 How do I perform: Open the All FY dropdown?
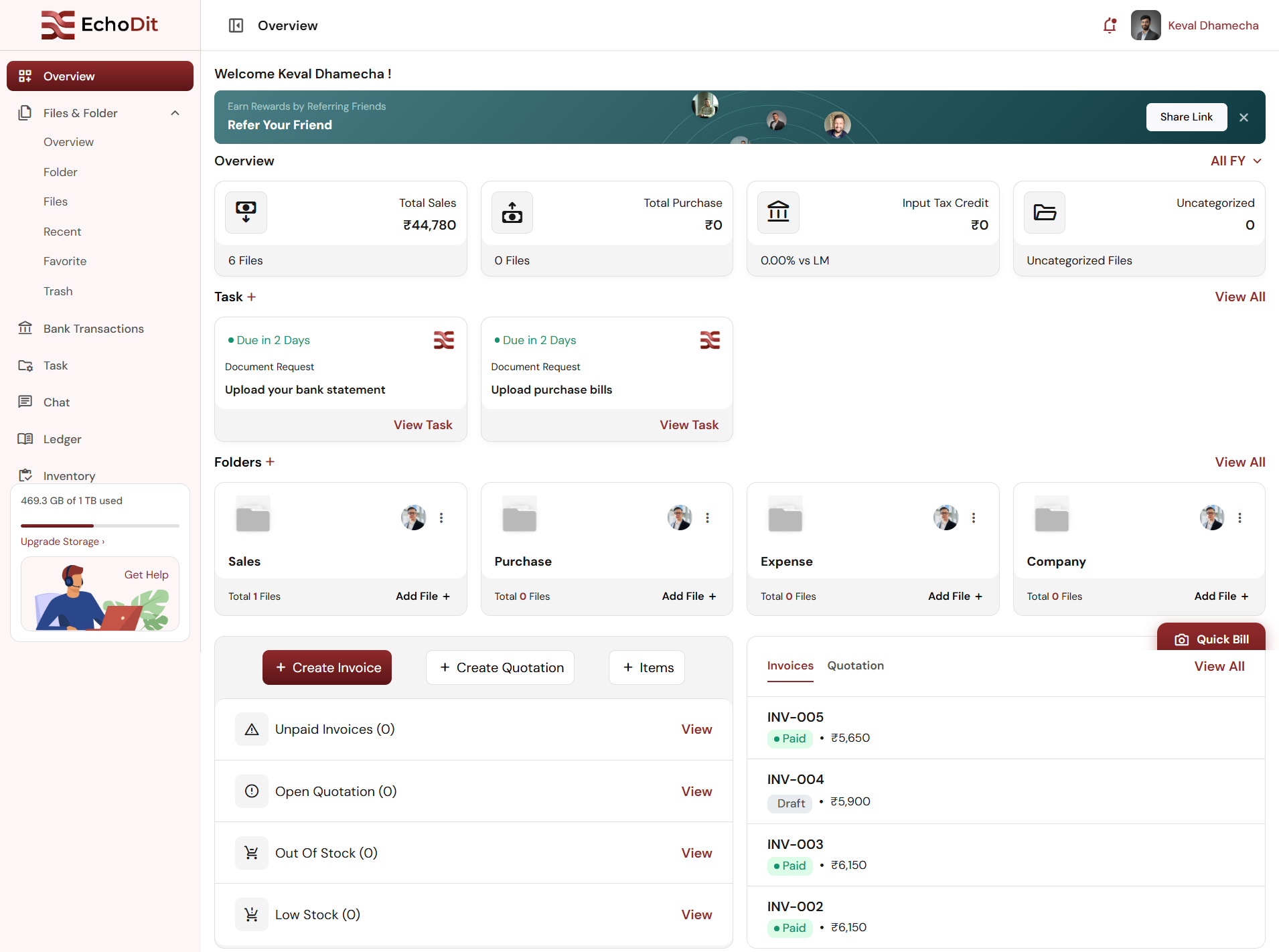(1236, 161)
